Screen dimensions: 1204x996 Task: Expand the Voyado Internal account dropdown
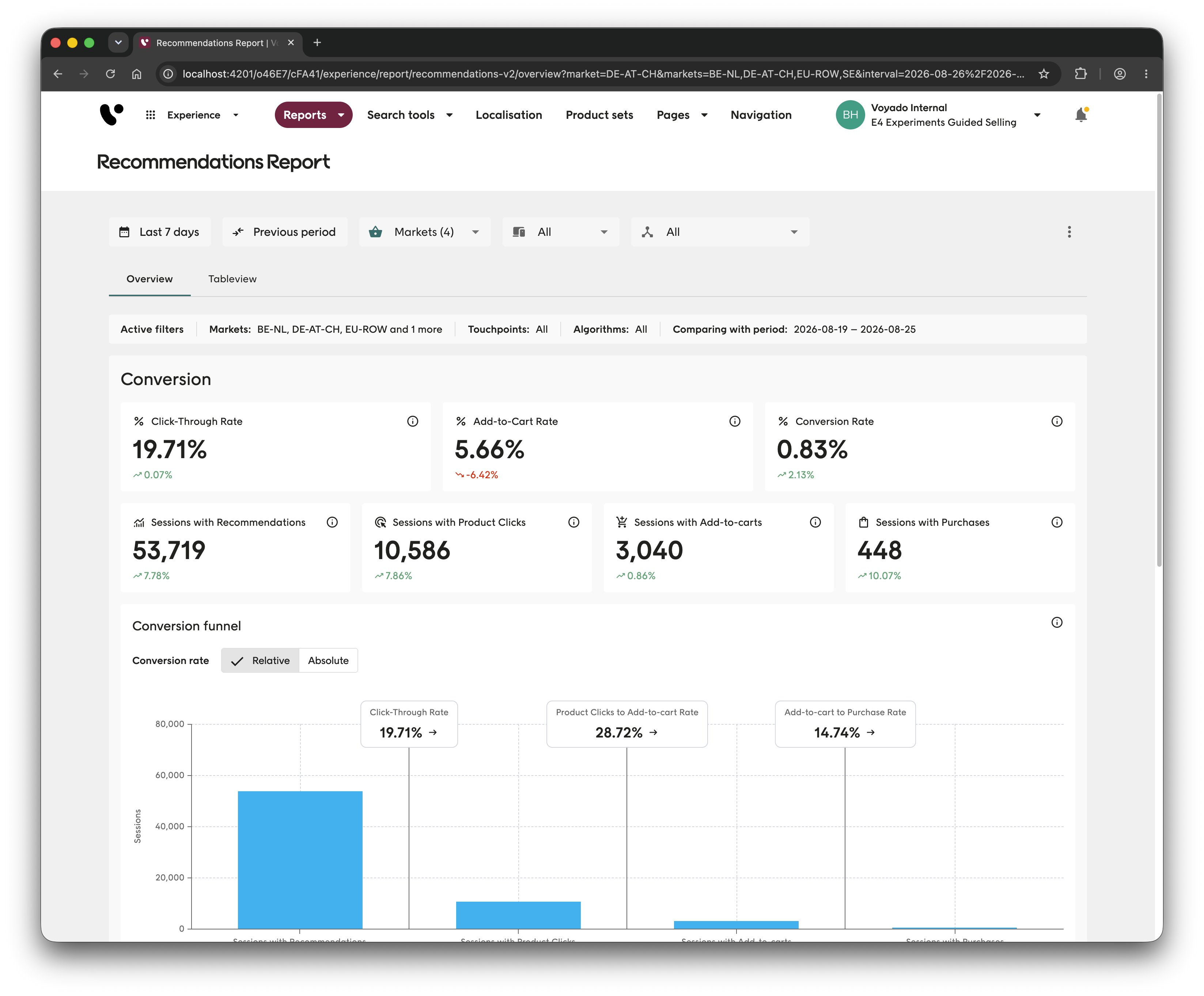[1037, 115]
